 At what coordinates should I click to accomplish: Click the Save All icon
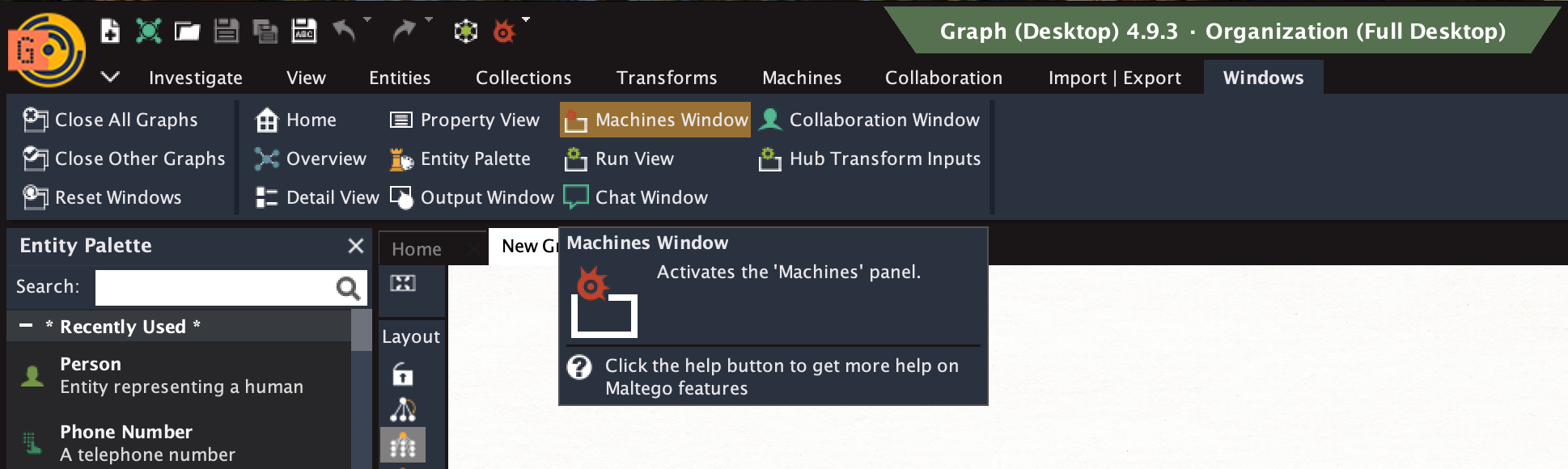(265, 31)
